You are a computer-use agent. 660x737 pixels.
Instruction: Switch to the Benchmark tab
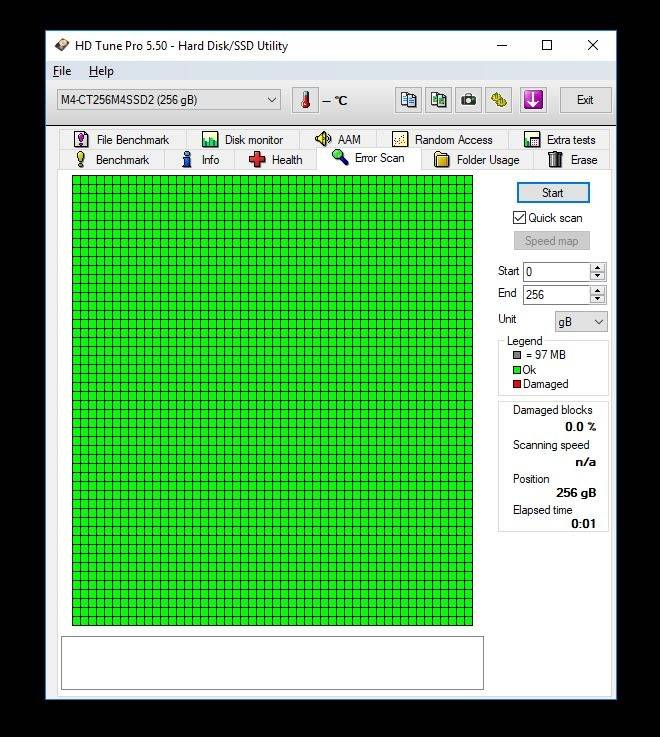[x=112, y=160]
